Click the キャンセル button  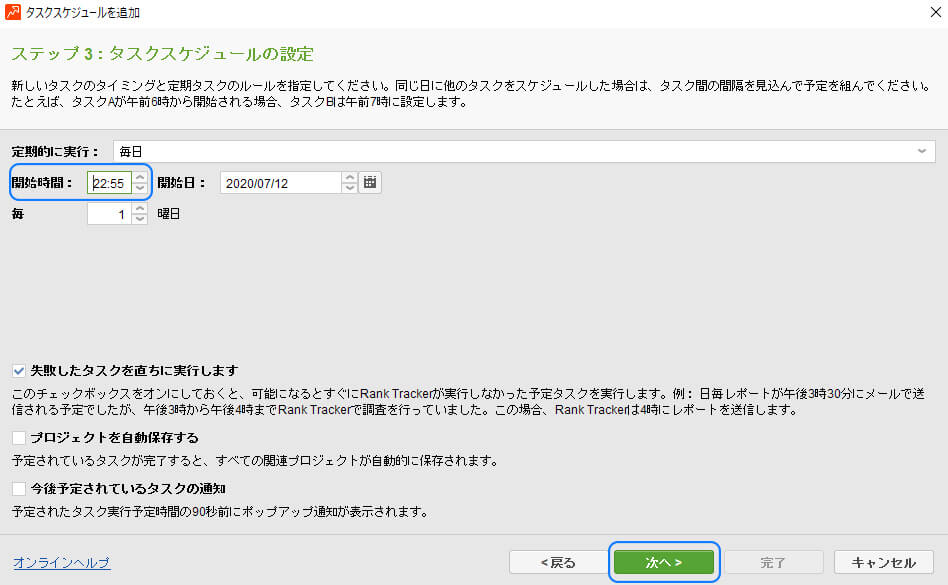pos(883,563)
